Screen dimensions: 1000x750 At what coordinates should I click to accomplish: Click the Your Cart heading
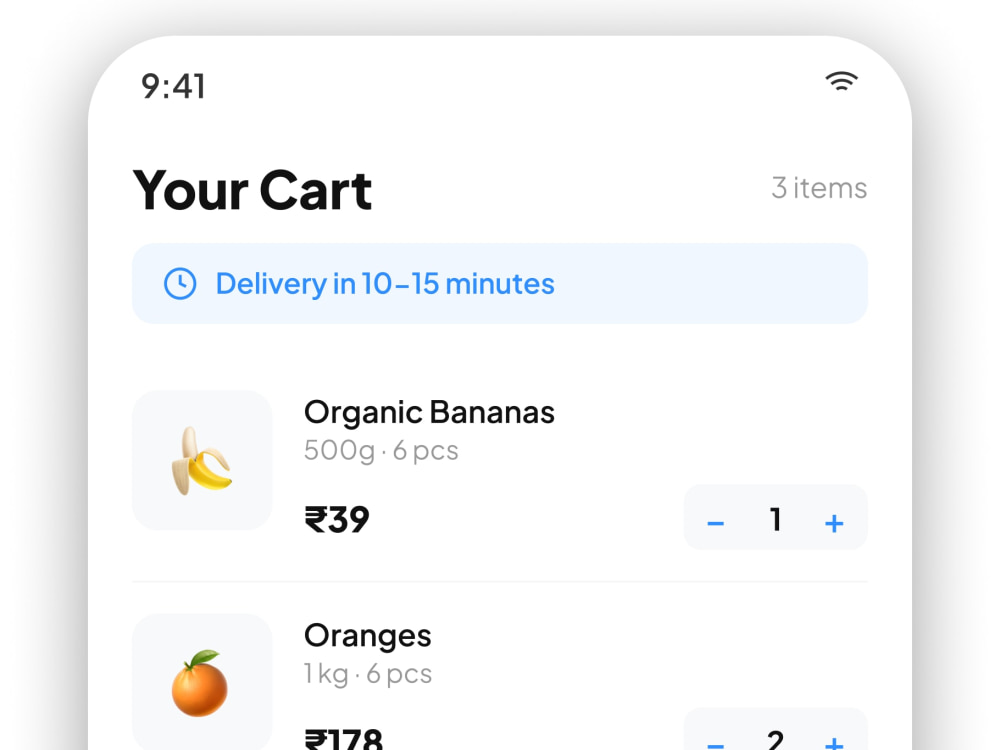click(253, 190)
